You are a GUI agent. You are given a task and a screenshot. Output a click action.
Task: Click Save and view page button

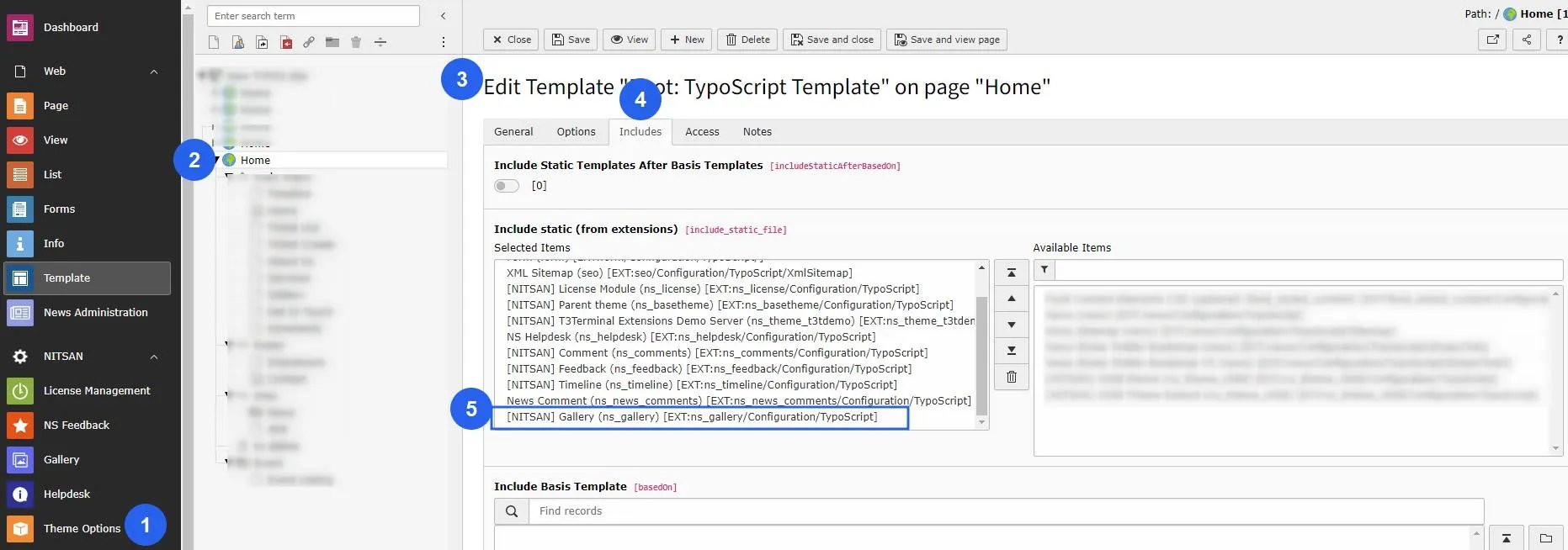[947, 40]
